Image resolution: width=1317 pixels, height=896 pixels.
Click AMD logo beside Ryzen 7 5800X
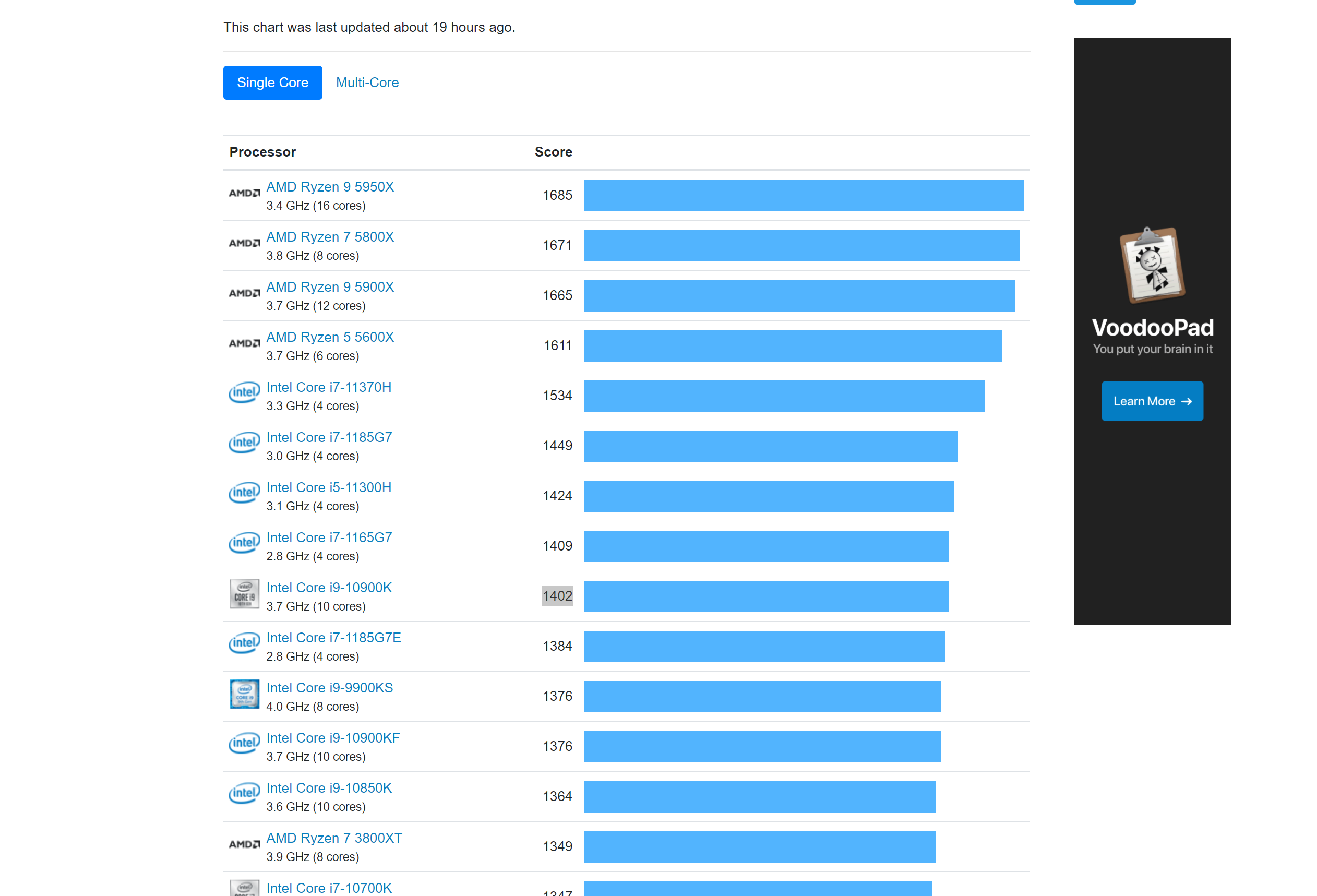pos(244,243)
